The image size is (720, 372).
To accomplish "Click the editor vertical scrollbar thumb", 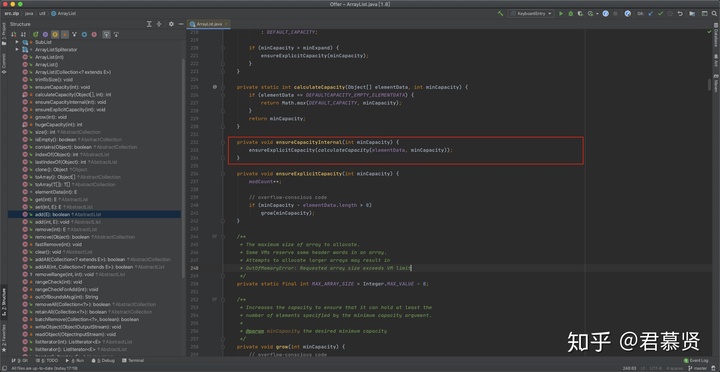I will 709,85.
